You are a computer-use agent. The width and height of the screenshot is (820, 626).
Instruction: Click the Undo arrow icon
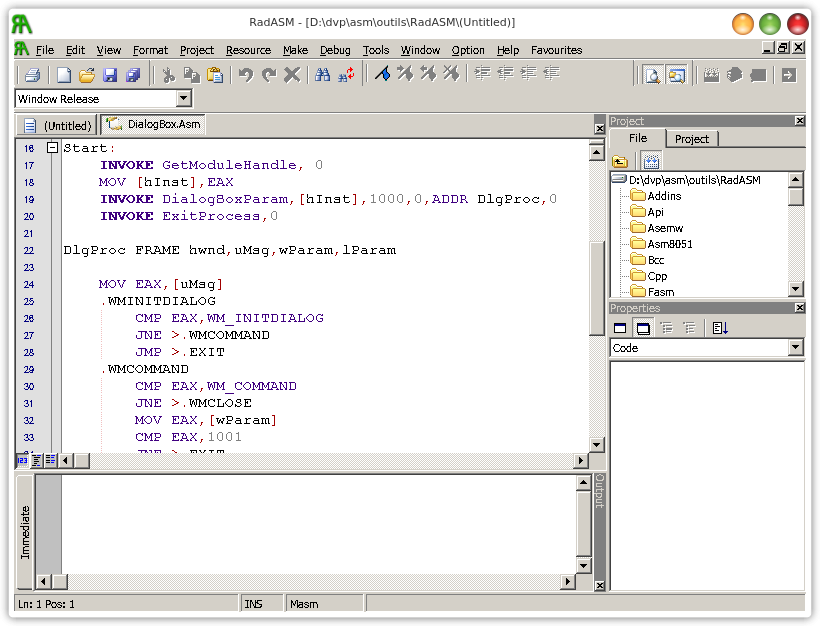(x=246, y=75)
